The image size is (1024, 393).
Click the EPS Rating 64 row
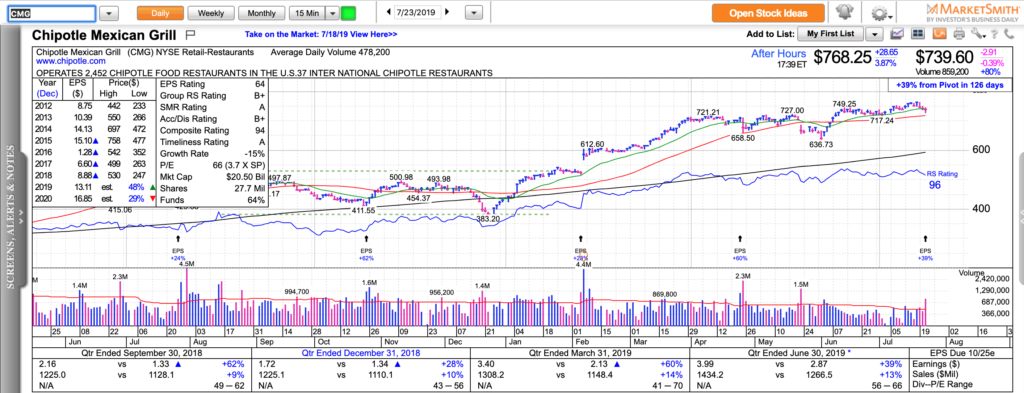[213, 84]
